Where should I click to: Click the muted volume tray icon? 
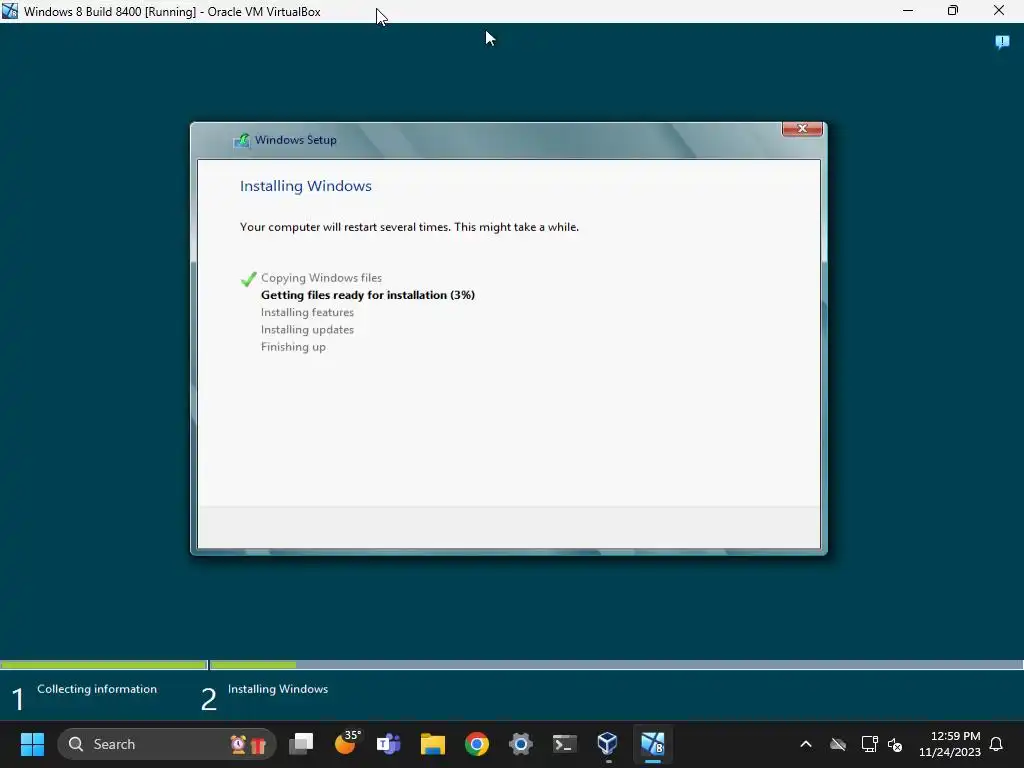point(895,744)
